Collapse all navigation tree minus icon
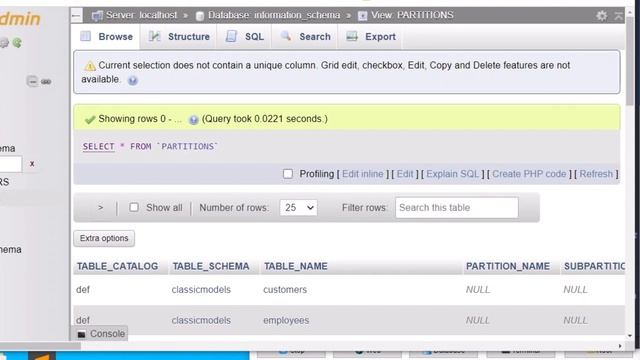Viewport: 640px width, 360px height. tap(32, 82)
